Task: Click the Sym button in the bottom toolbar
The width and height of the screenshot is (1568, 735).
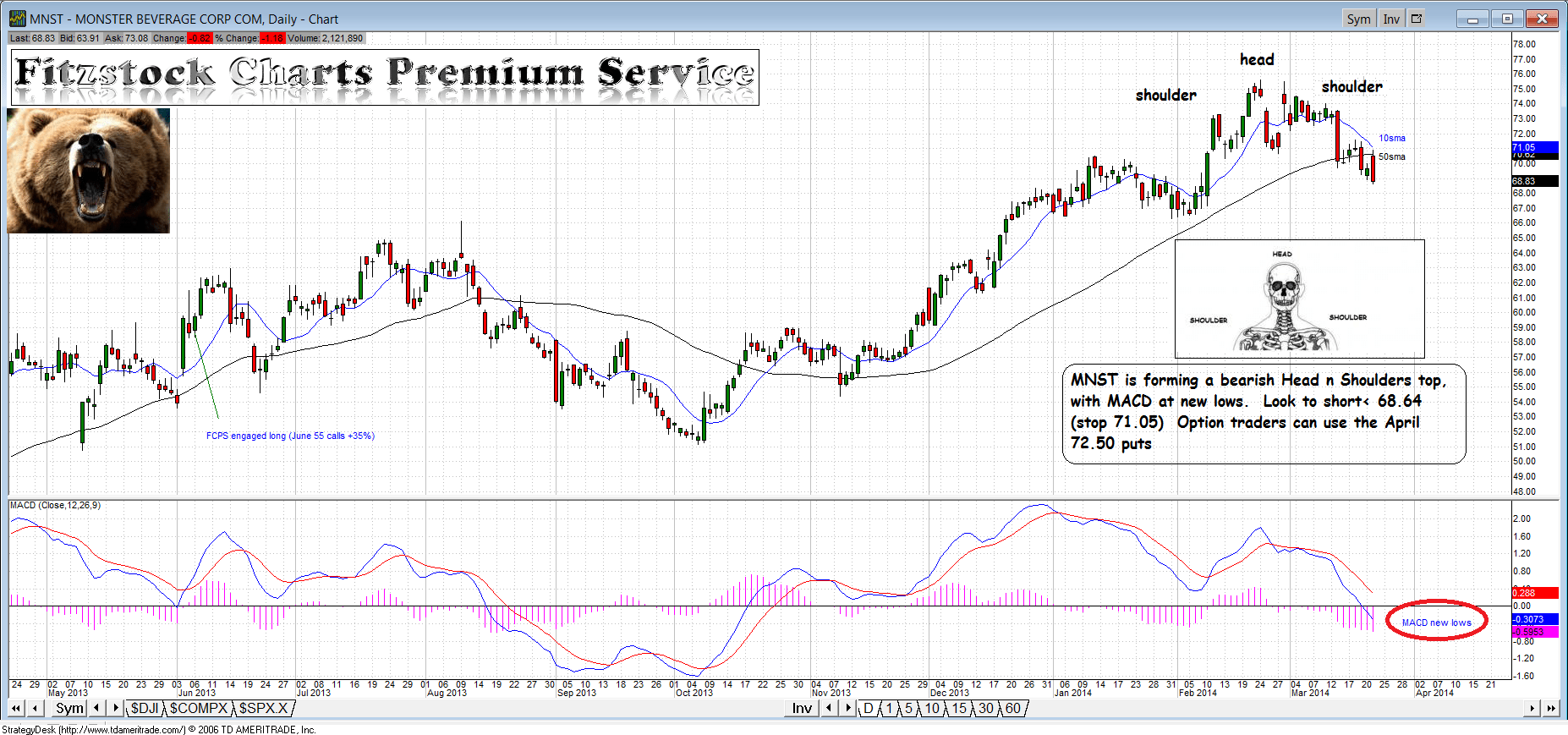Action: coord(69,708)
